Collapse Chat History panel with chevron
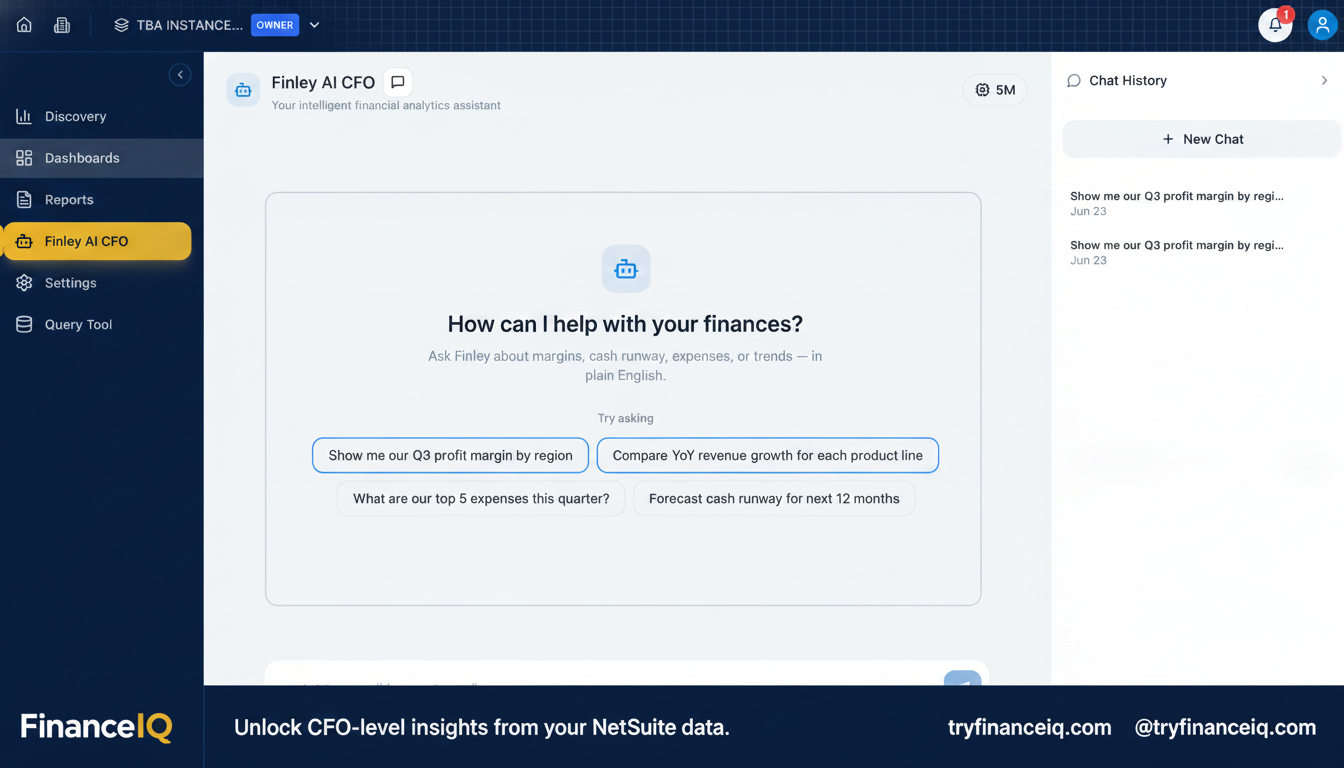1344x768 pixels. point(1324,81)
